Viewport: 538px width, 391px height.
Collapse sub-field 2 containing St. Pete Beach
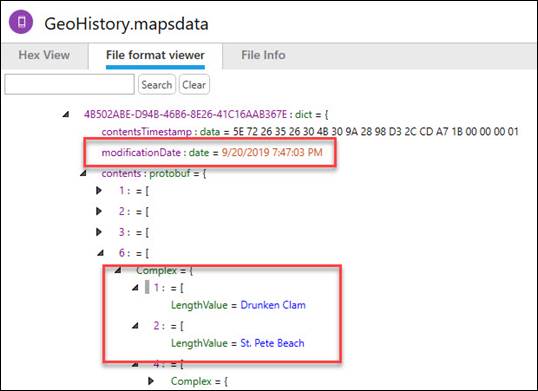click(135, 325)
